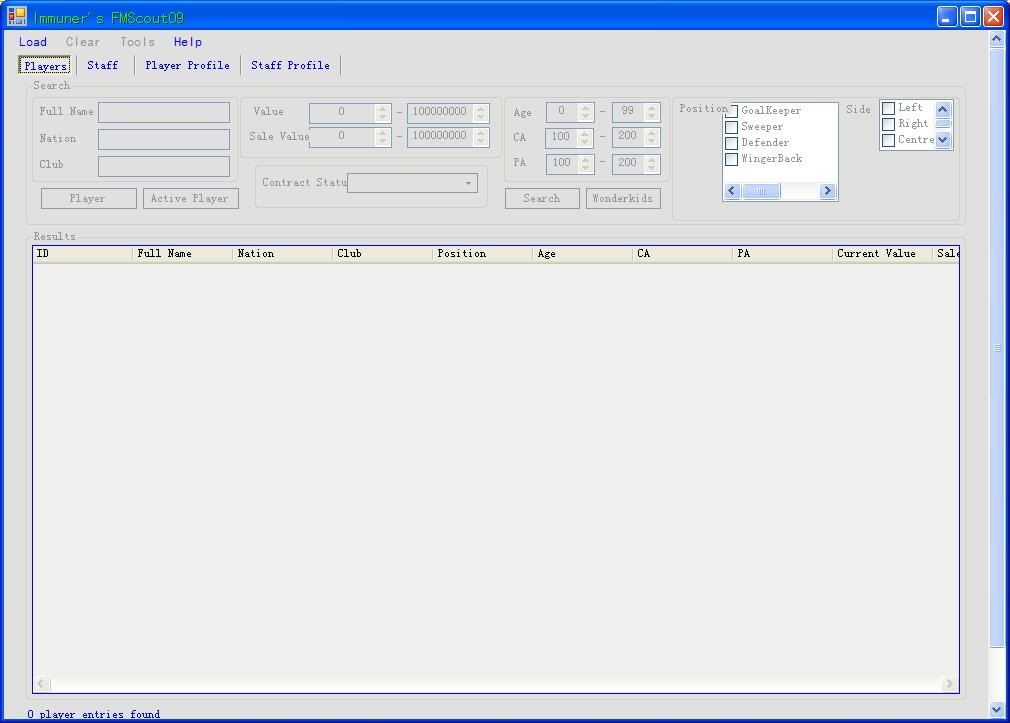Sort results by Age column

point(582,254)
